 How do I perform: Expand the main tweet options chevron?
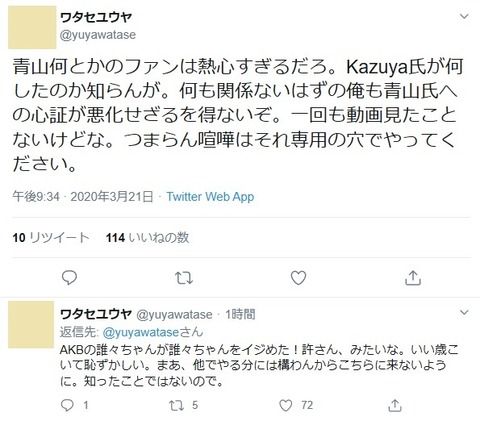tap(464, 16)
